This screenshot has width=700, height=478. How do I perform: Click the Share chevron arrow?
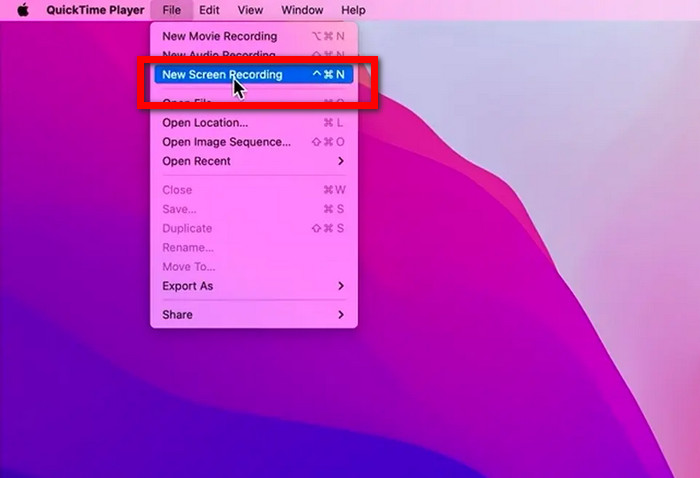[341, 315]
